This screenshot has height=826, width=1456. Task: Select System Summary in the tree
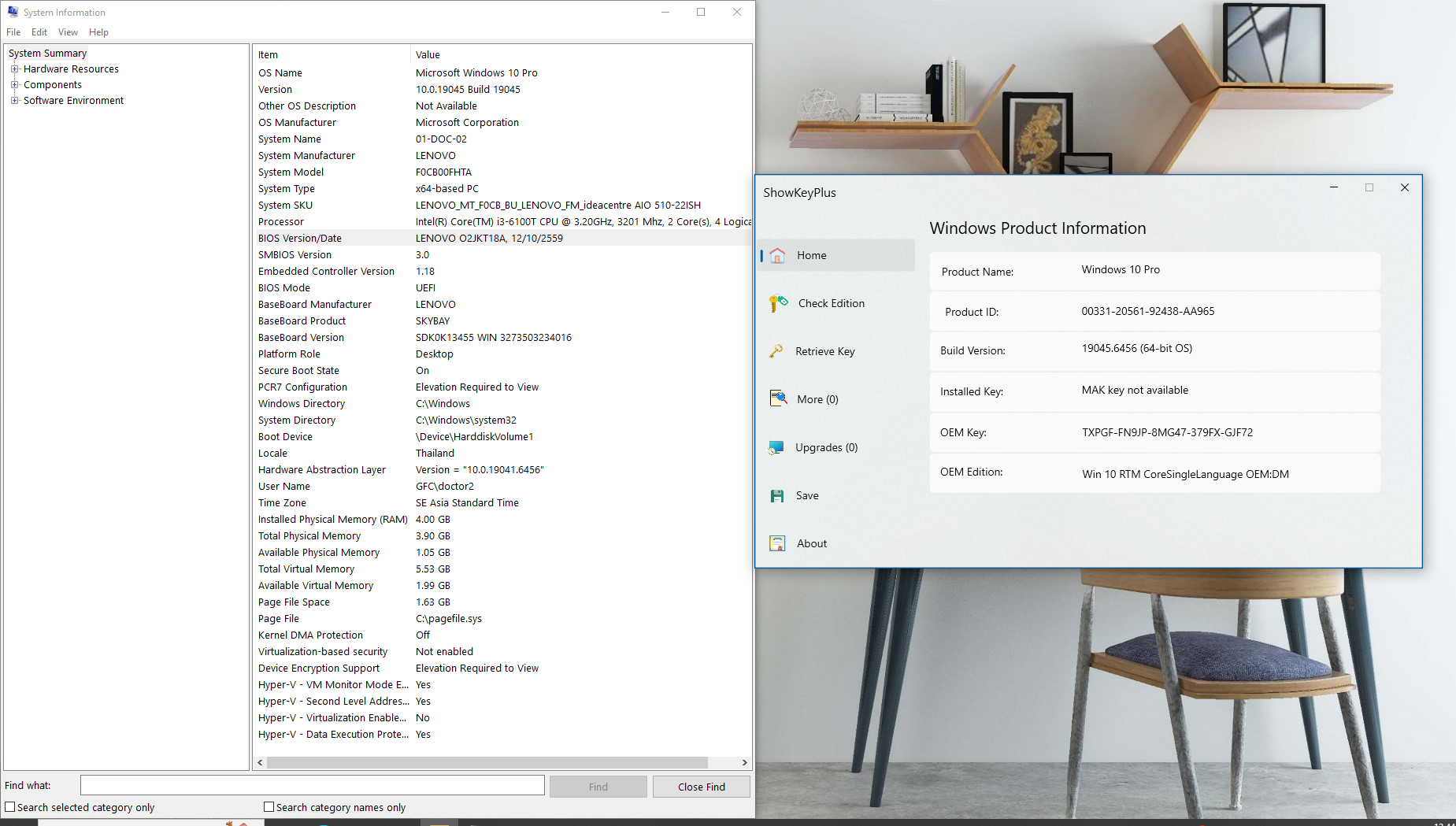[47, 54]
